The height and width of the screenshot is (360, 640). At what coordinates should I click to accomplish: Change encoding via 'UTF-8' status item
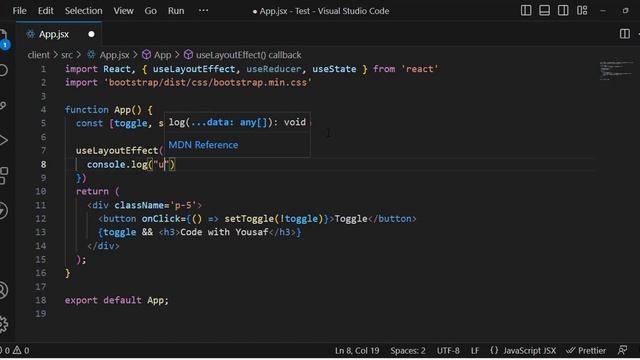tap(448, 351)
